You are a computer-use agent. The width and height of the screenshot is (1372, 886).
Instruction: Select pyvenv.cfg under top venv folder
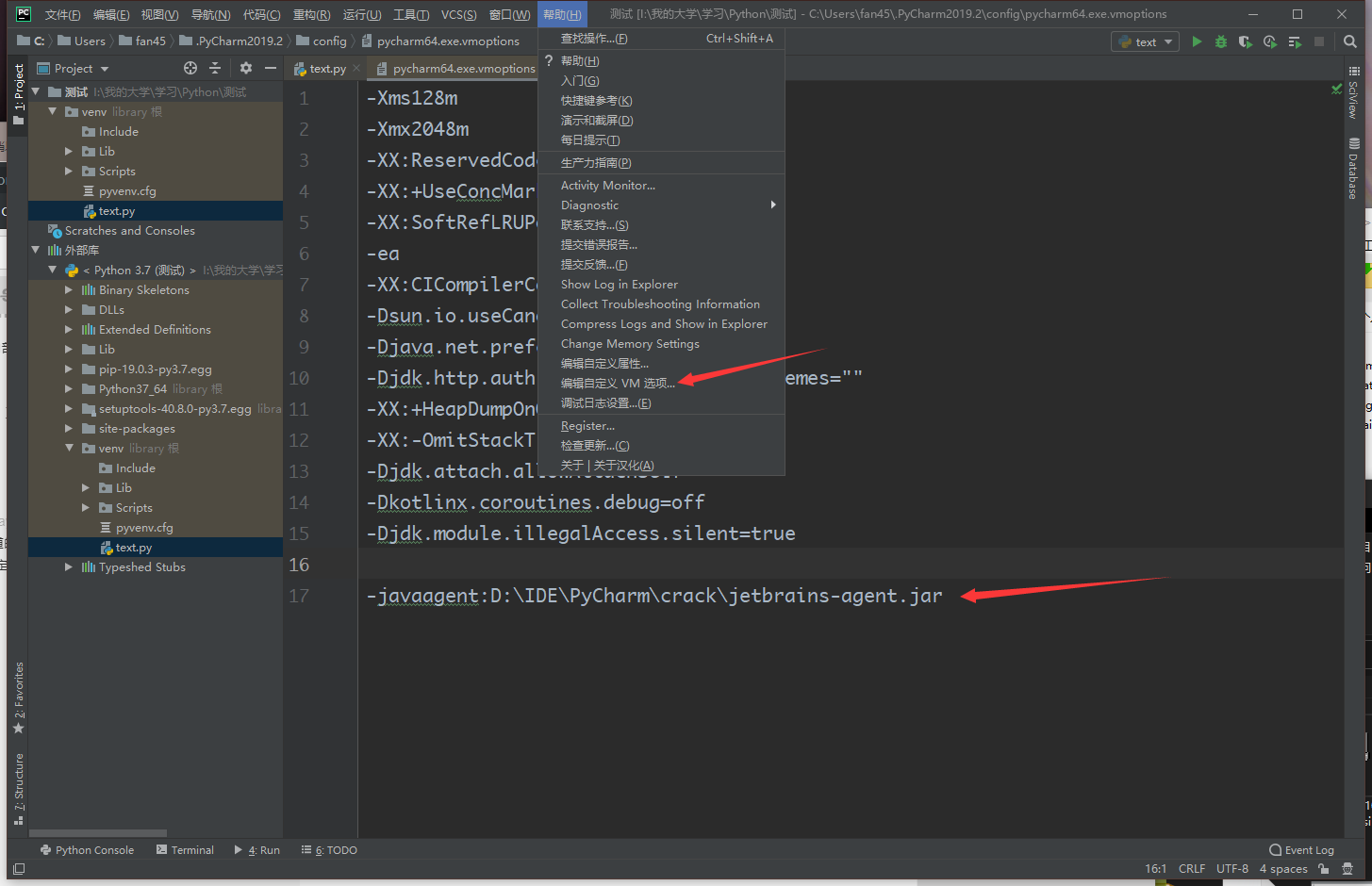click(x=127, y=190)
